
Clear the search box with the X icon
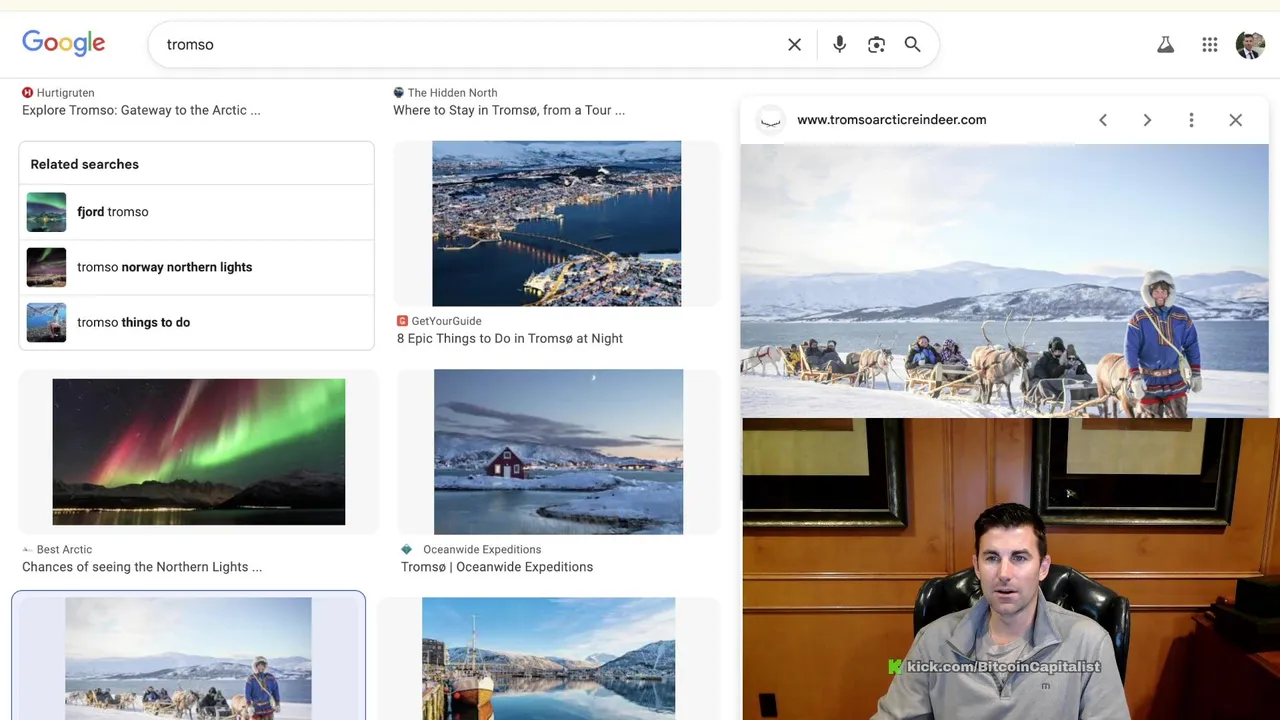[x=794, y=44]
